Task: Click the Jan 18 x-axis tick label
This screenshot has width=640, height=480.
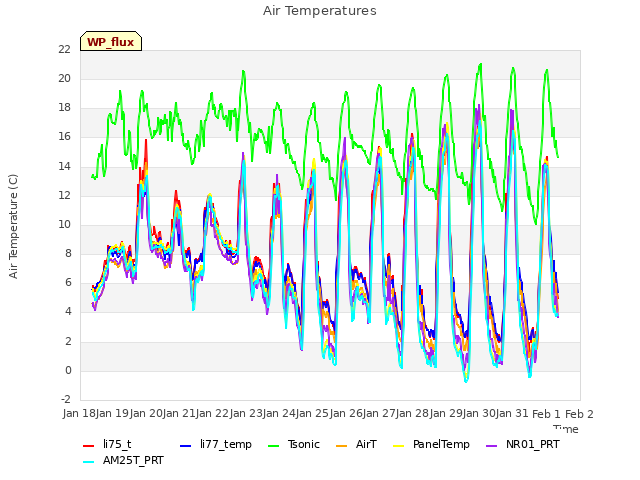Action: (x=79, y=414)
